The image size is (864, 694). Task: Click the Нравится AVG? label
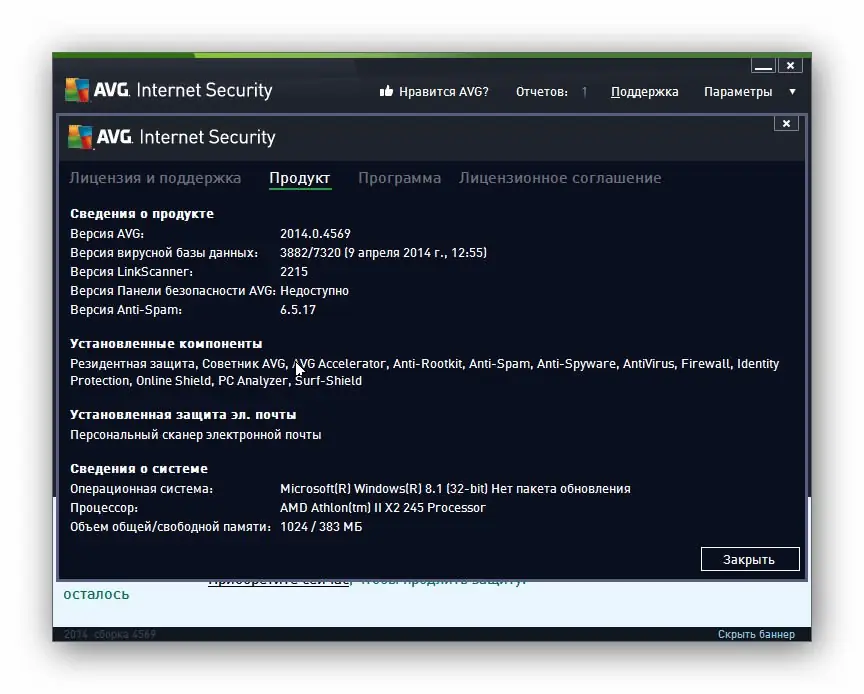tap(444, 92)
